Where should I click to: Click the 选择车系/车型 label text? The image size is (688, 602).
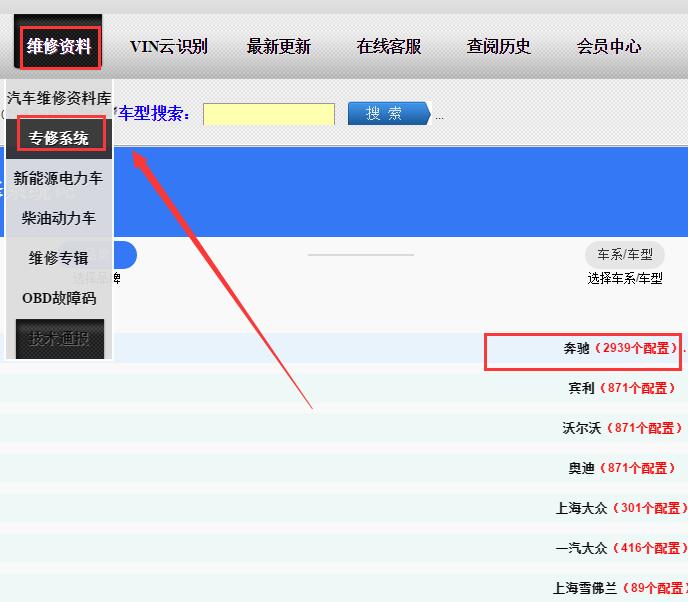click(x=625, y=278)
